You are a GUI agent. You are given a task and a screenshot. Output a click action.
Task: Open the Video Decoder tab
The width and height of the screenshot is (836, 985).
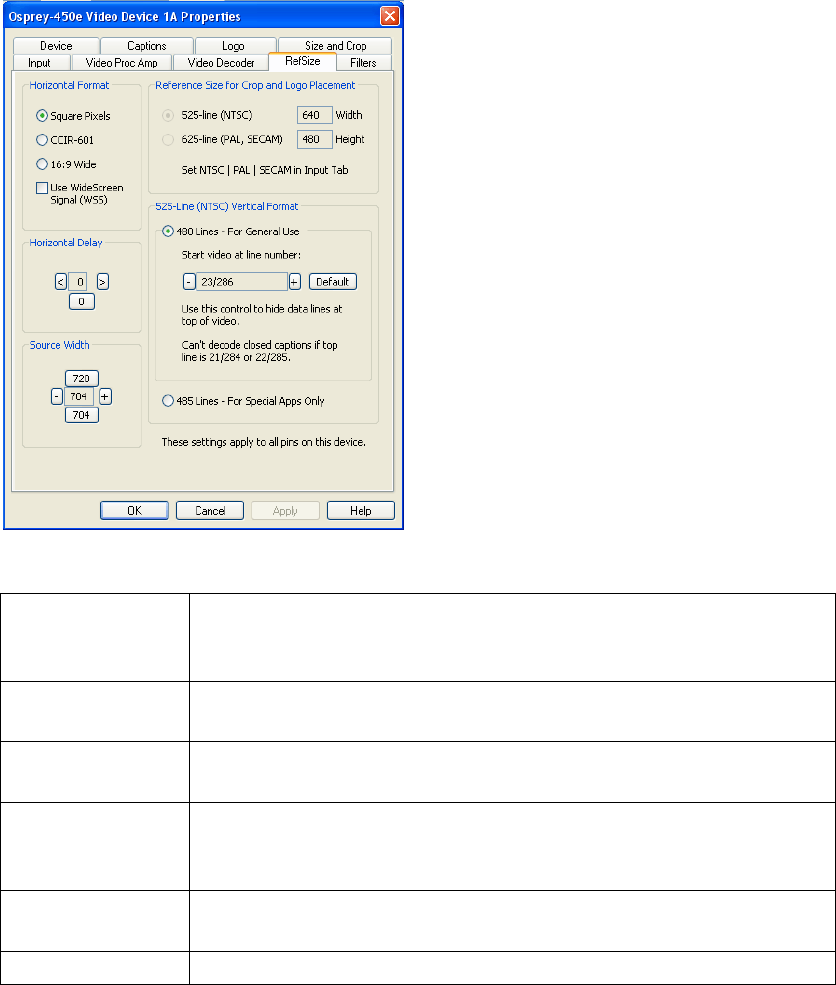tap(220, 63)
